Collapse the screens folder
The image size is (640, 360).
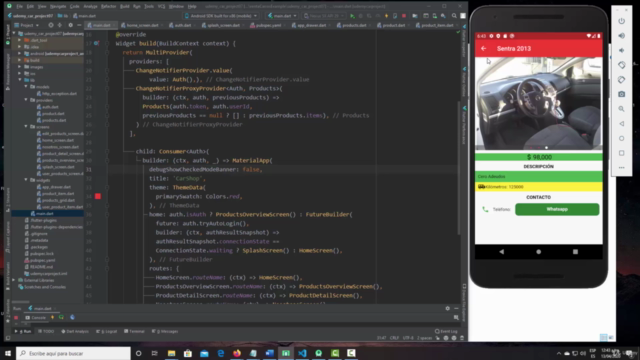[x=27, y=127]
